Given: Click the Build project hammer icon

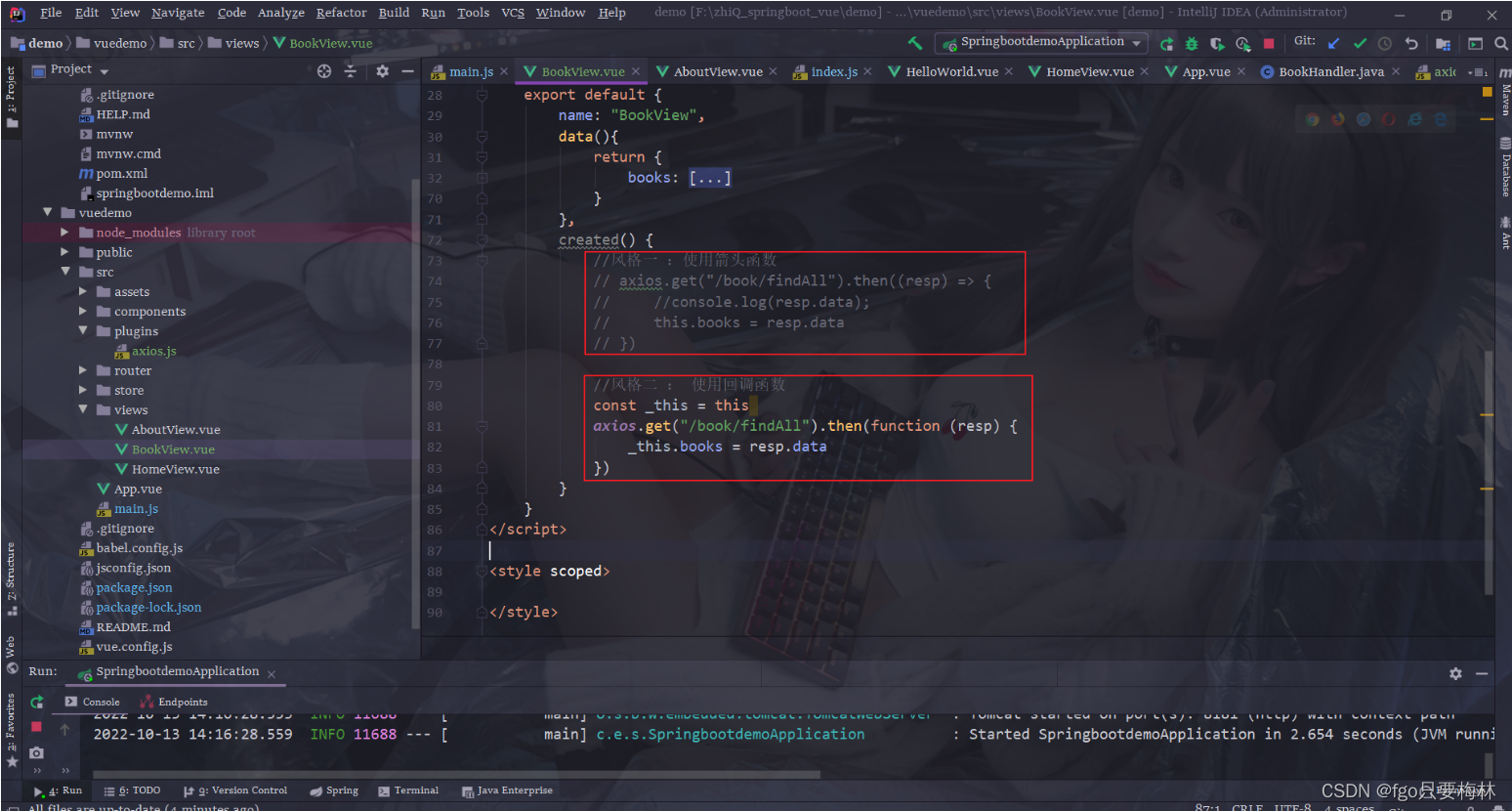Looking at the screenshot, I should [x=915, y=43].
